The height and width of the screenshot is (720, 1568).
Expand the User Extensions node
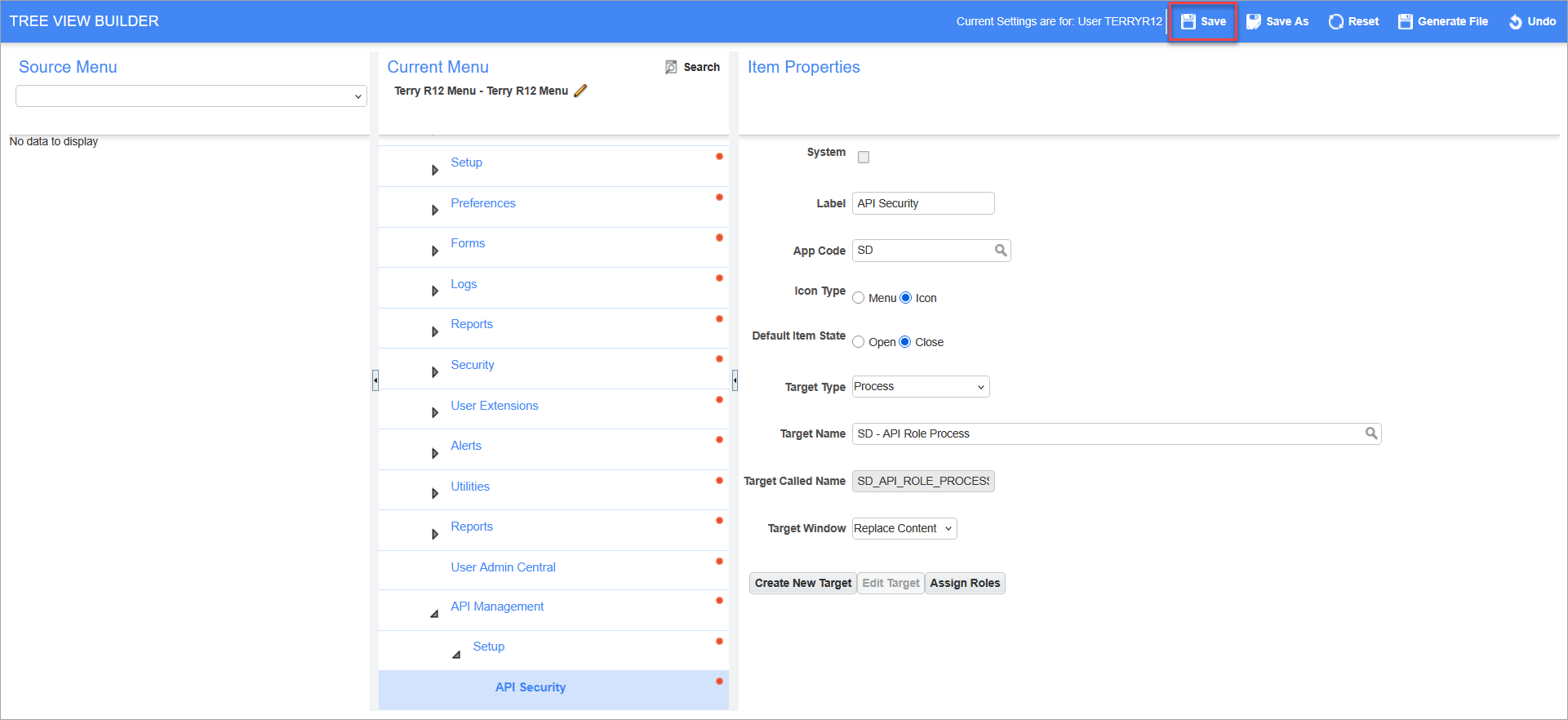pyautogui.click(x=435, y=413)
